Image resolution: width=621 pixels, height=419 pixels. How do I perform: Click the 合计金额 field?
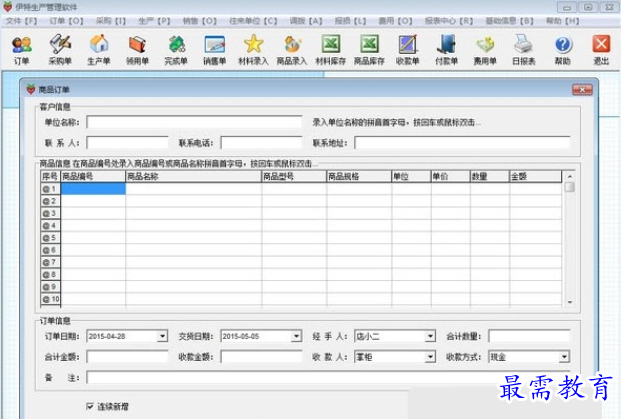[x=127, y=357]
